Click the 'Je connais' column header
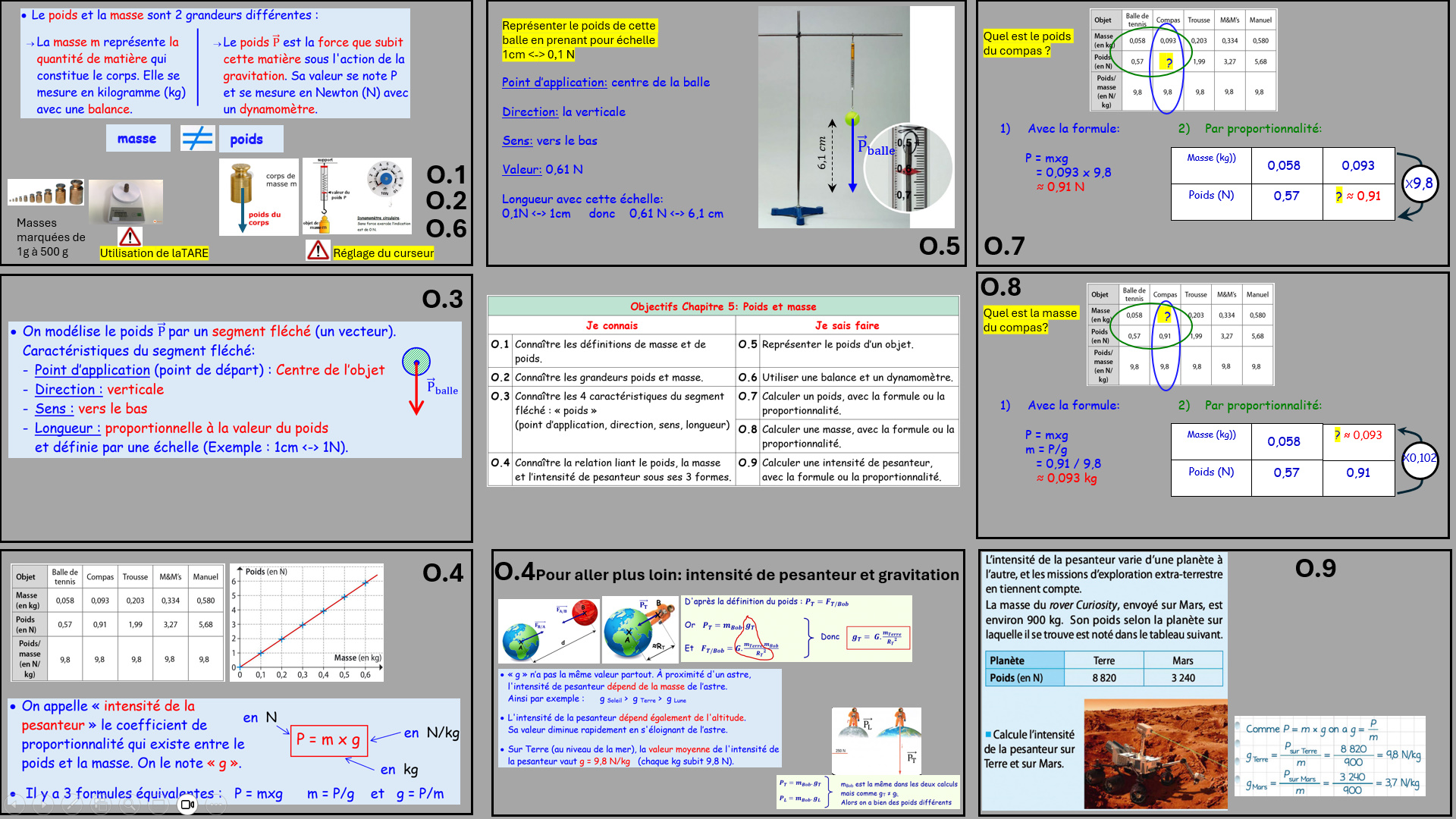 (x=612, y=325)
